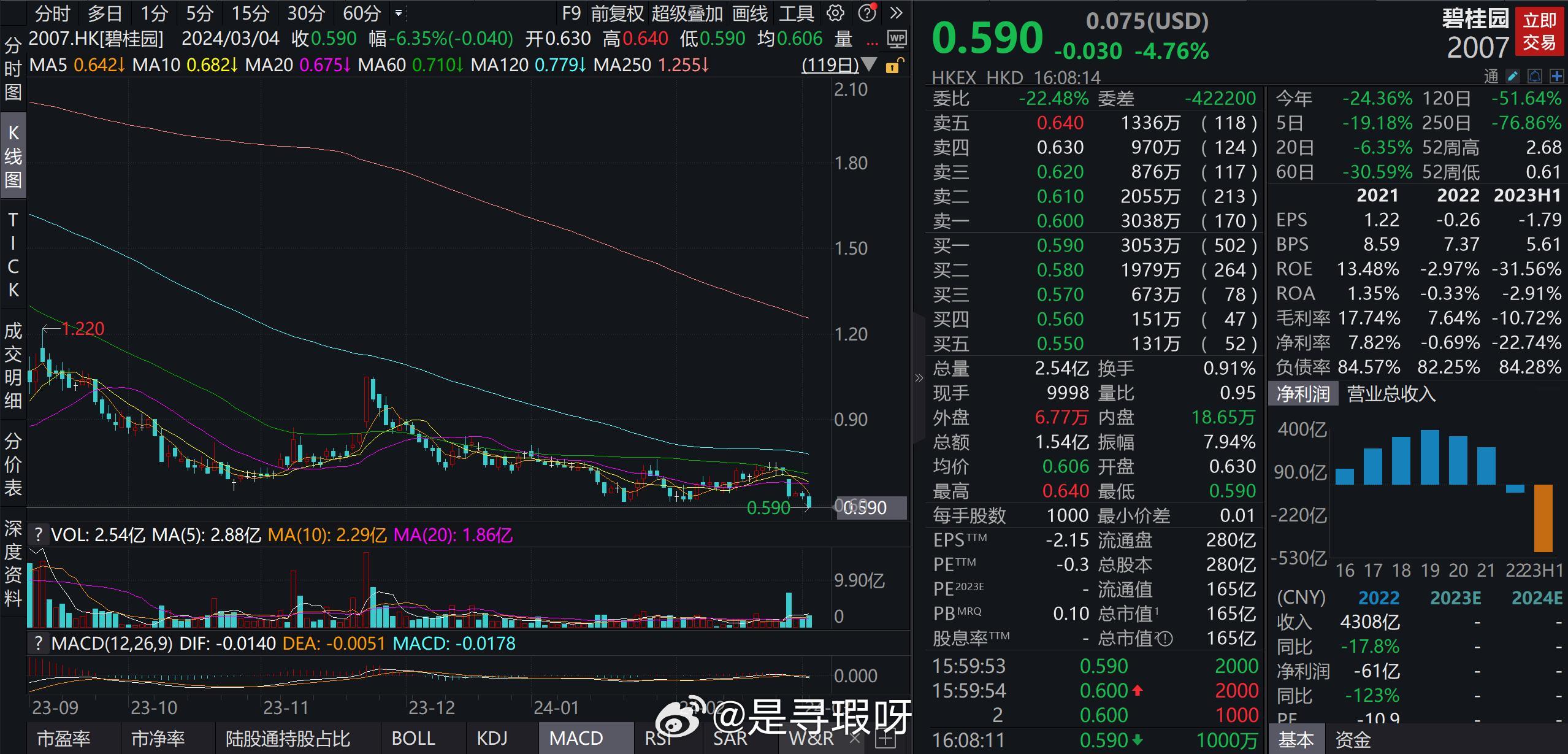Image resolution: width=1568 pixels, height=754 pixels.
Task: Select the 市净率 indicator tab
Action: tap(158, 739)
